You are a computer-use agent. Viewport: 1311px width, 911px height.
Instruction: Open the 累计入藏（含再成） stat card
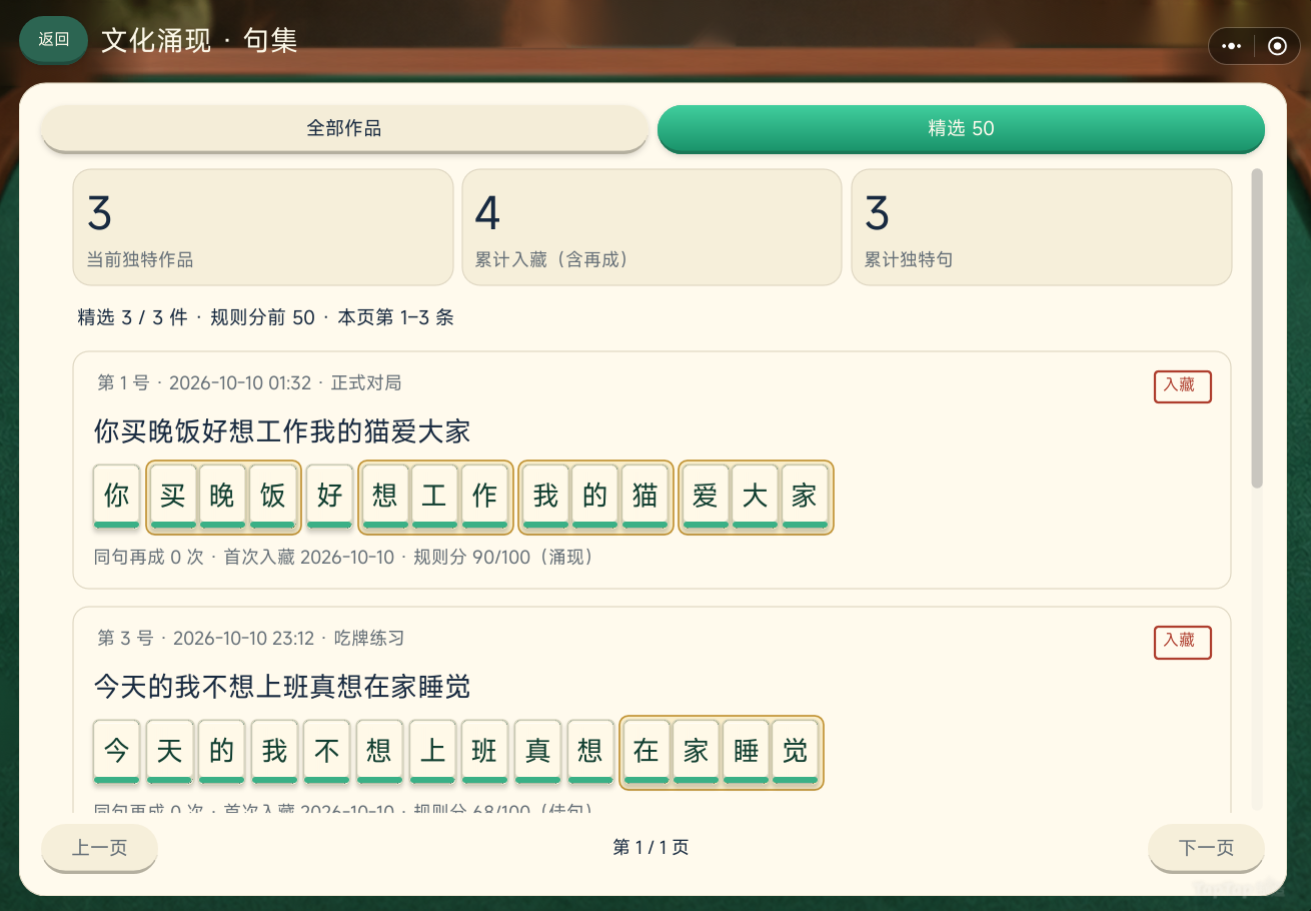pos(652,227)
